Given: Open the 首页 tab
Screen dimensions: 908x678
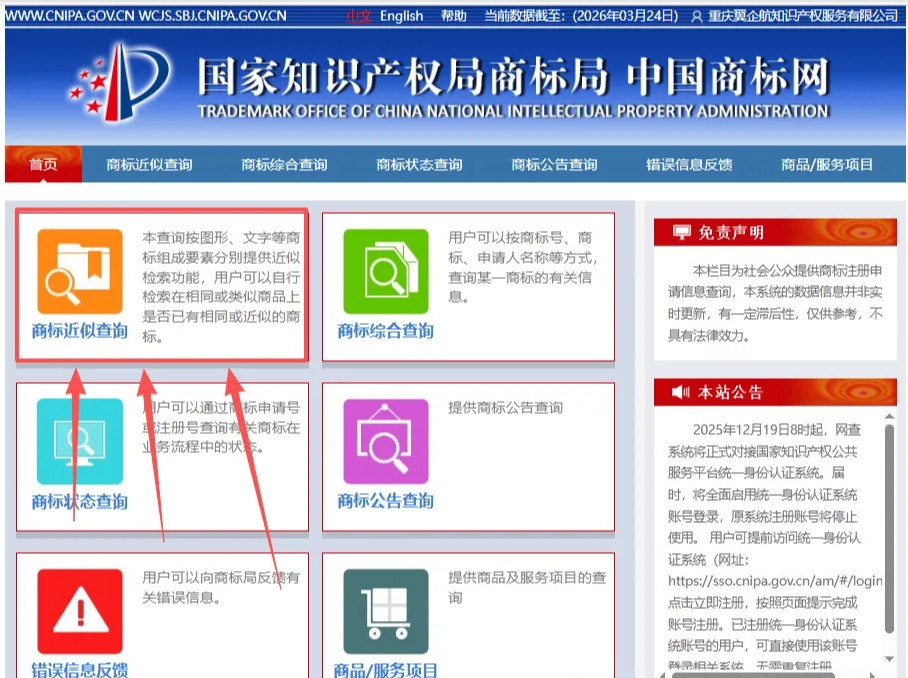Looking at the screenshot, I should point(44,164).
